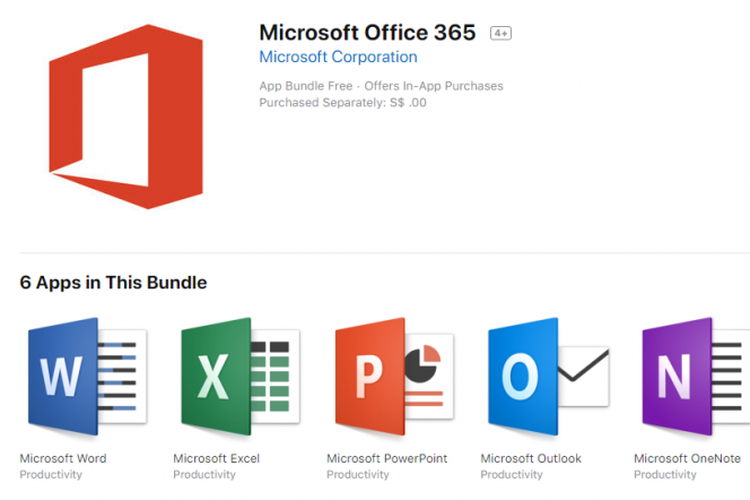Open the Microsoft Word app icon
Image resolution: width=750 pixels, height=500 pixels.
[84, 377]
